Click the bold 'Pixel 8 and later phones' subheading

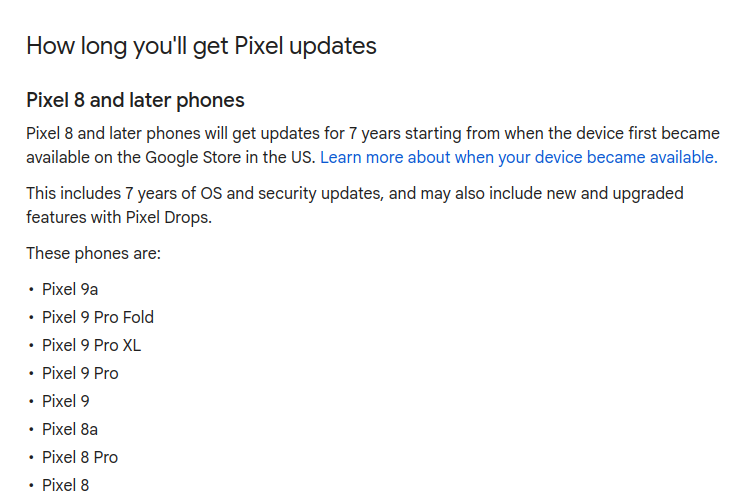[135, 100]
